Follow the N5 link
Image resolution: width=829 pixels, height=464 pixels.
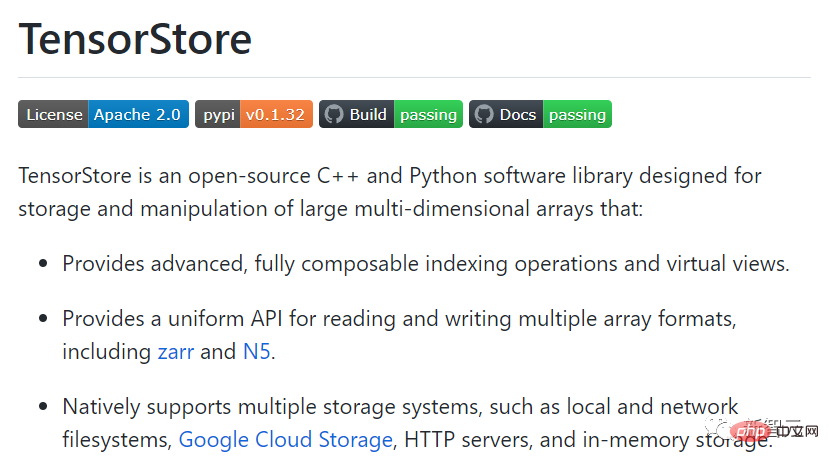tap(256, 351)
